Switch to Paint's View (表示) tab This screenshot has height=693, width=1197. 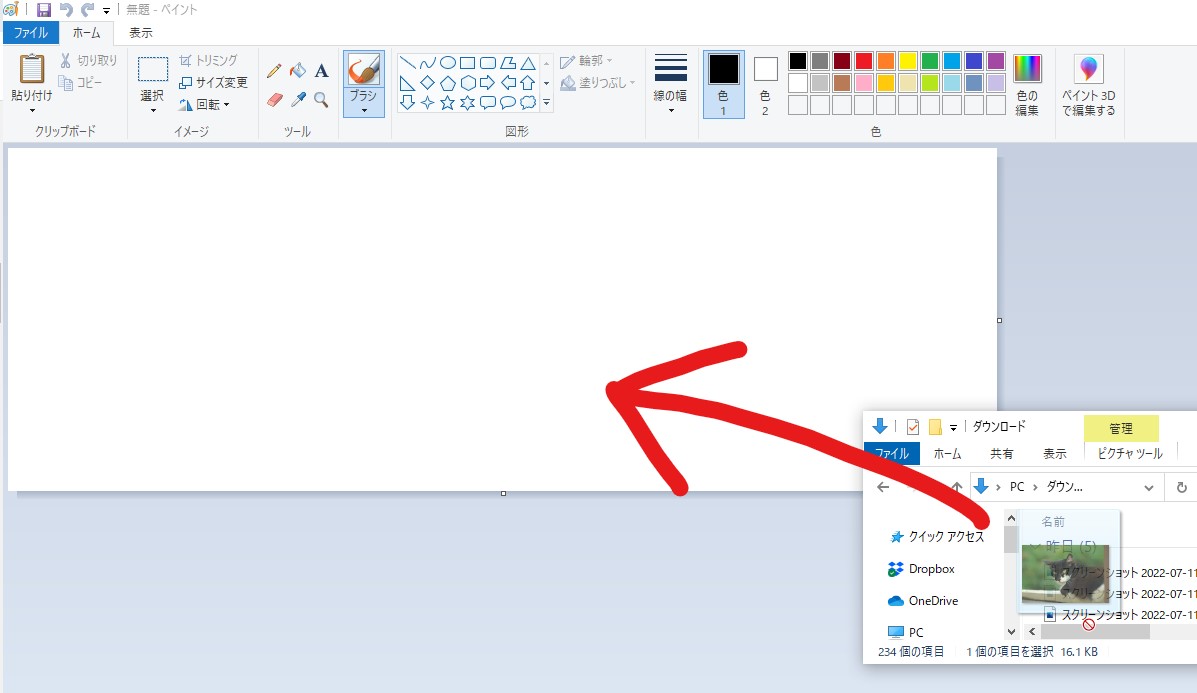click(140, 33)
